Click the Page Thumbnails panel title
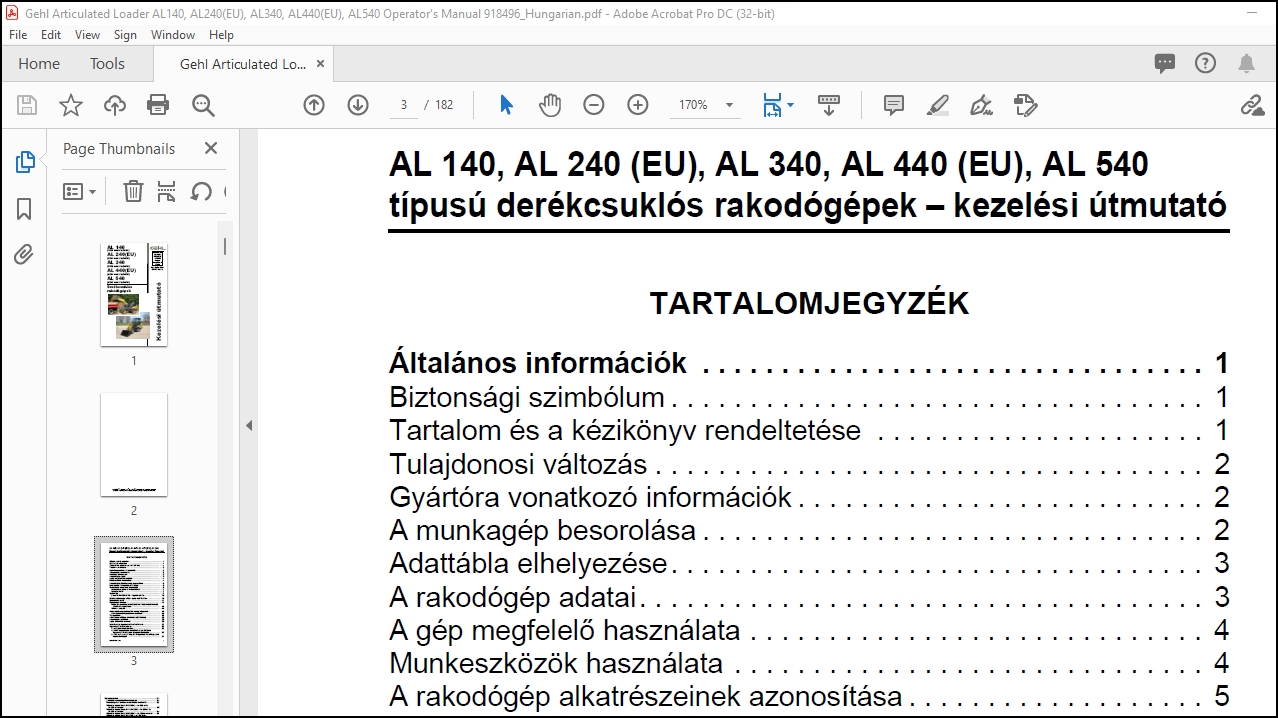This screenshot has width=1278, height=718. [x=119, y=148]
